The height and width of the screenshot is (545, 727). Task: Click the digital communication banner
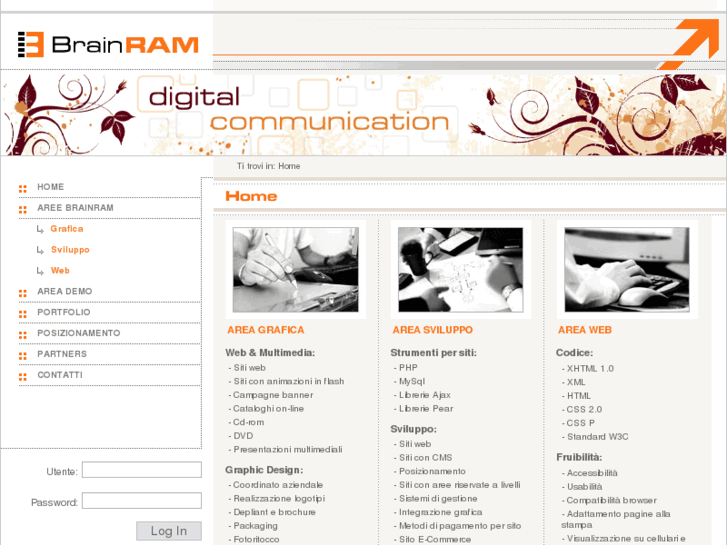coord(364,115)
